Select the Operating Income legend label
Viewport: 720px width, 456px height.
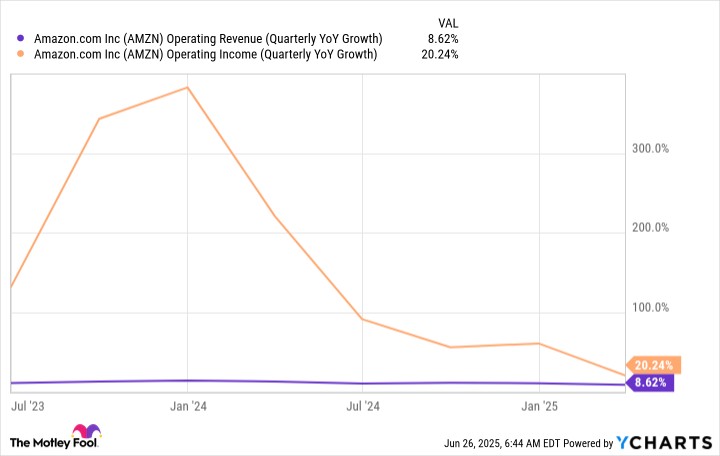coord(206,54)
